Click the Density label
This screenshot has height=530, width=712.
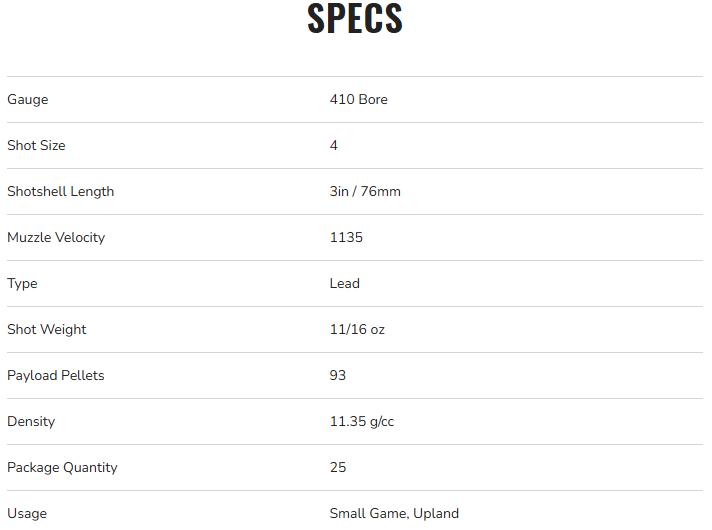click(31, 422)
